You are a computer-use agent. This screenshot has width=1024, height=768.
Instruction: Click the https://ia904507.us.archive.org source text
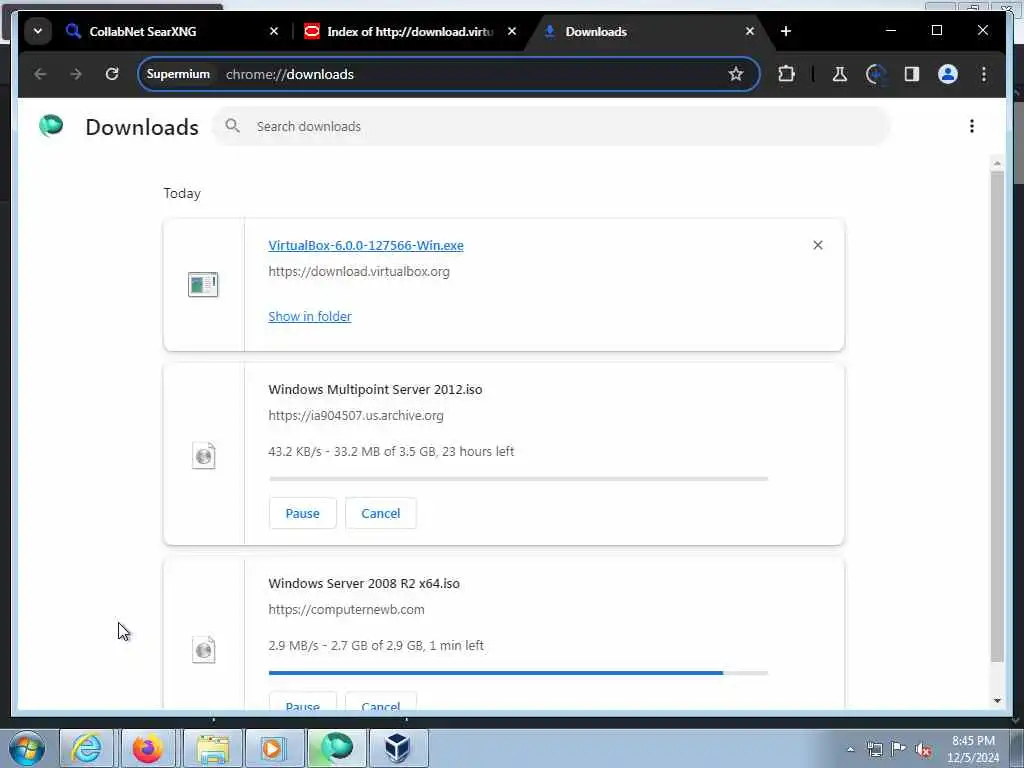[x=356, y=415]
